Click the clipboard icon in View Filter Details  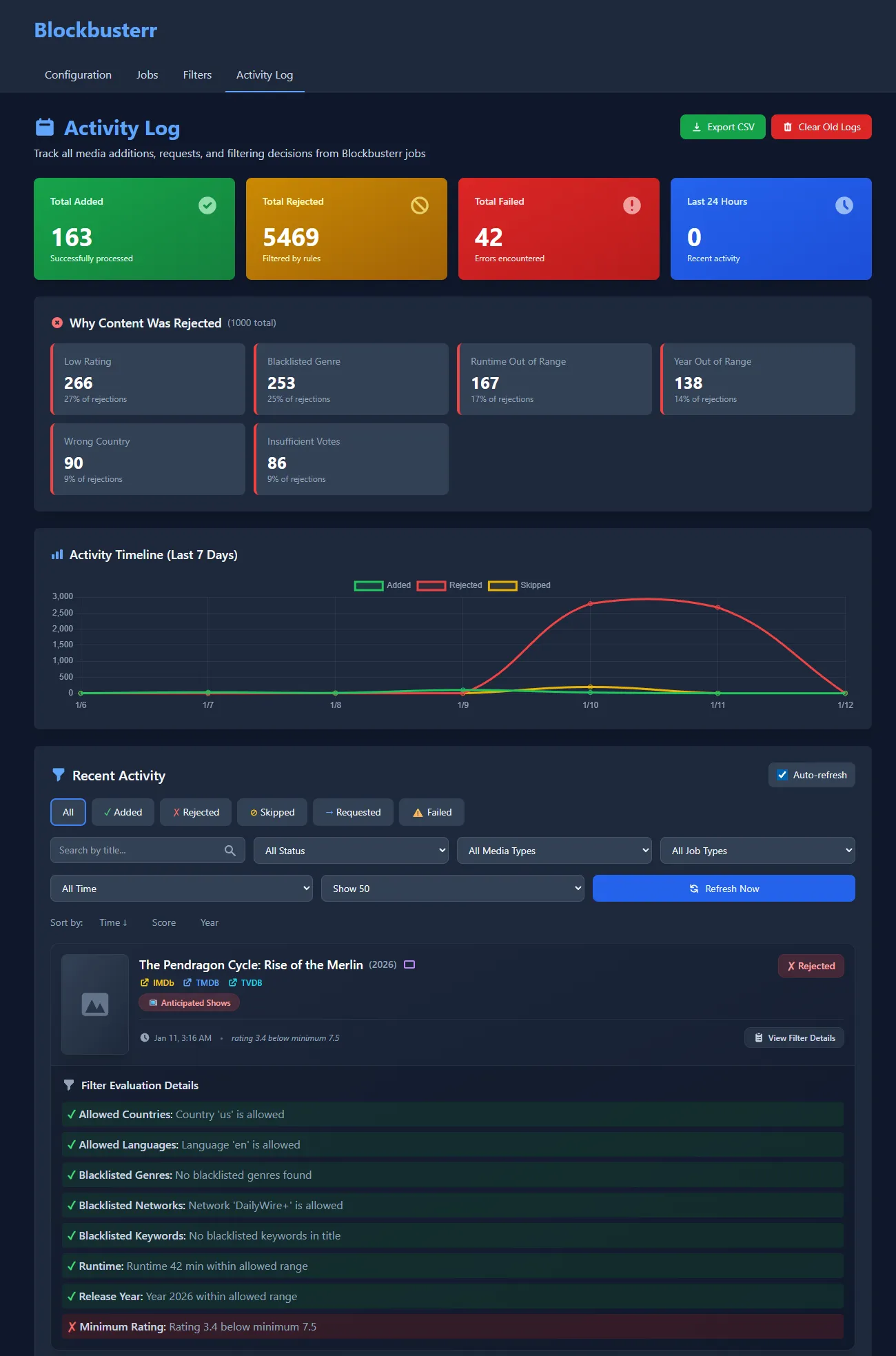tap(759, 1038)
